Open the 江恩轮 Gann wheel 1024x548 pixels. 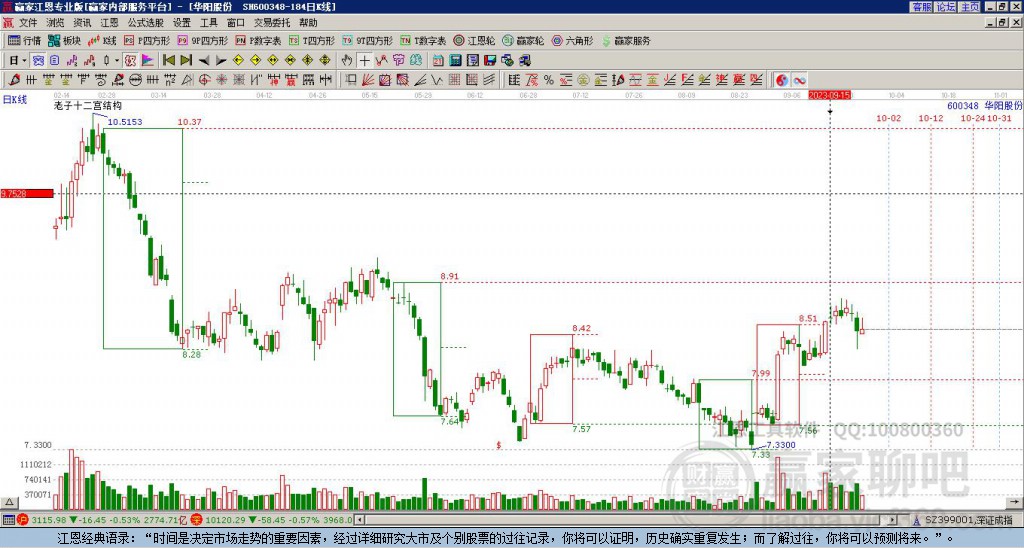(475, 40)
